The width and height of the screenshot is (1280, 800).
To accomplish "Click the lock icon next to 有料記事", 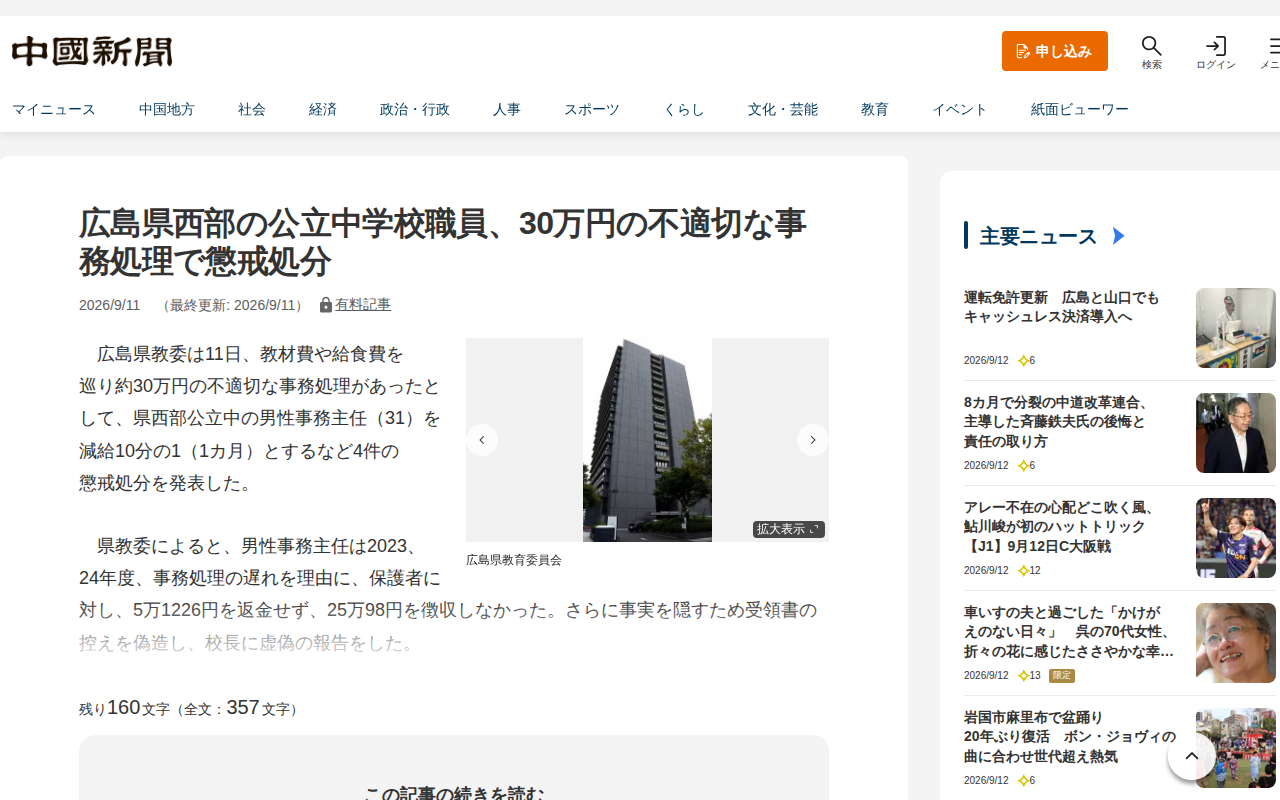I will 326,305.
